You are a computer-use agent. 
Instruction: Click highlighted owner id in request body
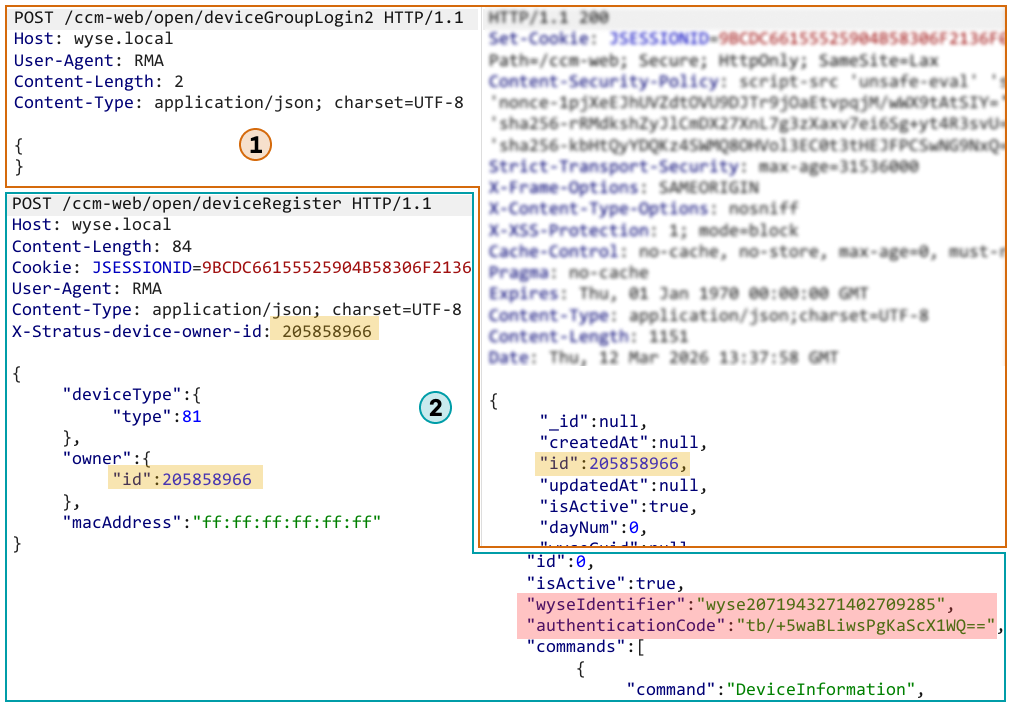tap(185, 479)
